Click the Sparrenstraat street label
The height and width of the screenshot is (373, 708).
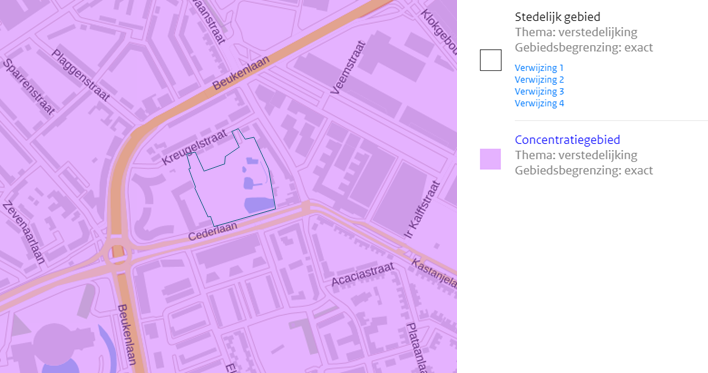29,87
